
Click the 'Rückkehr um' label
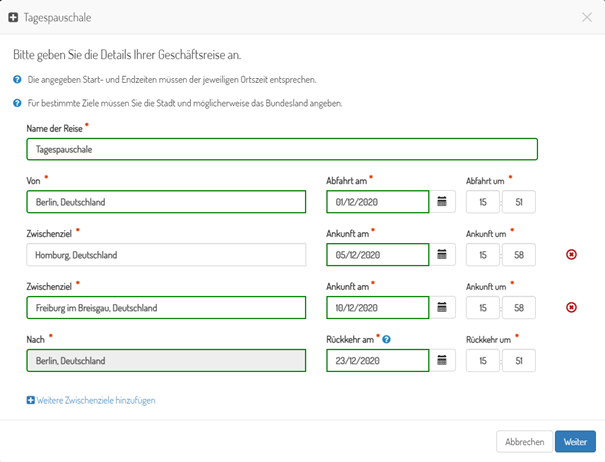[x=488, y=339]
